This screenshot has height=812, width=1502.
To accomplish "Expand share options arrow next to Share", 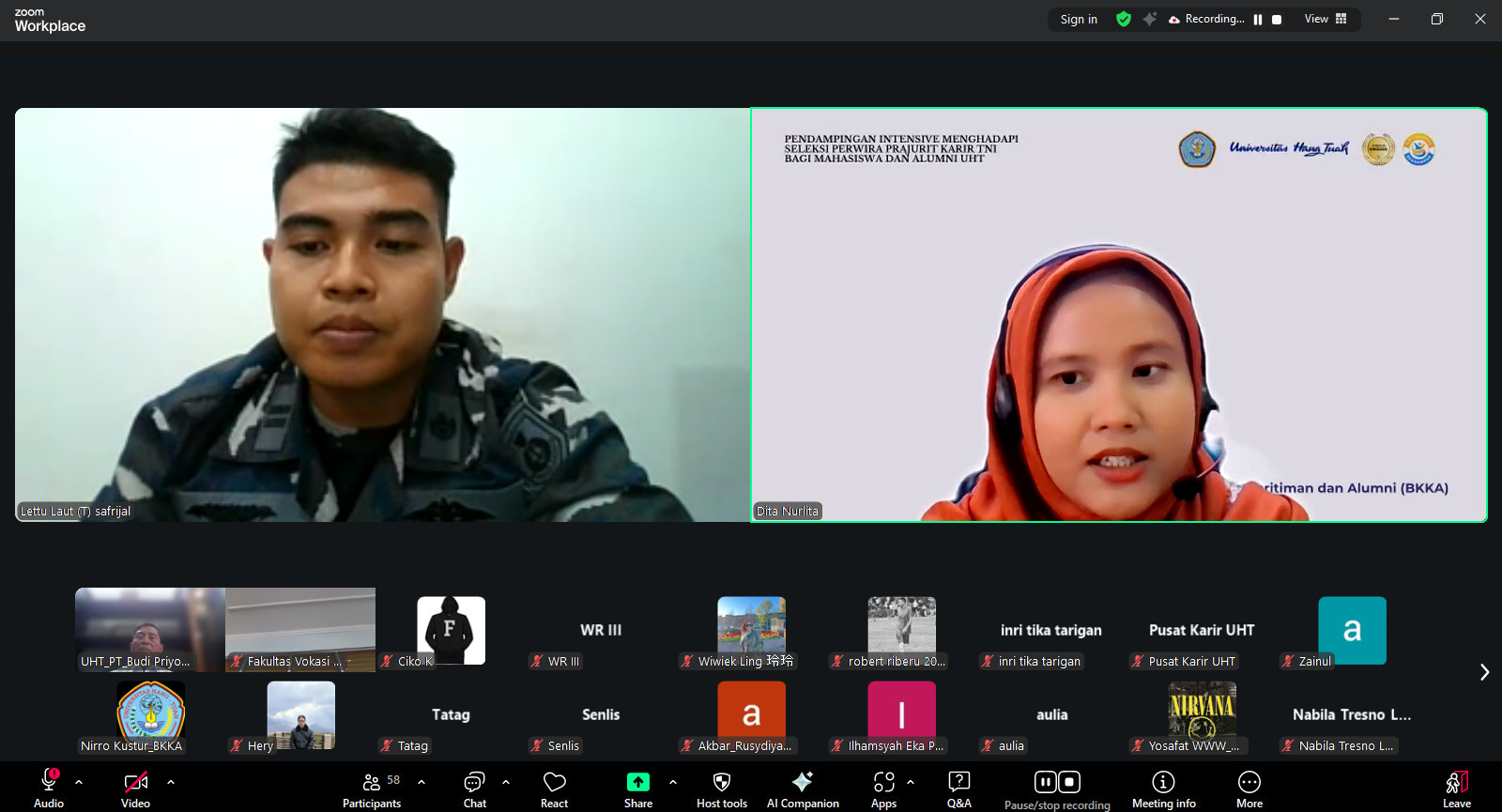I will coord(673,781).
